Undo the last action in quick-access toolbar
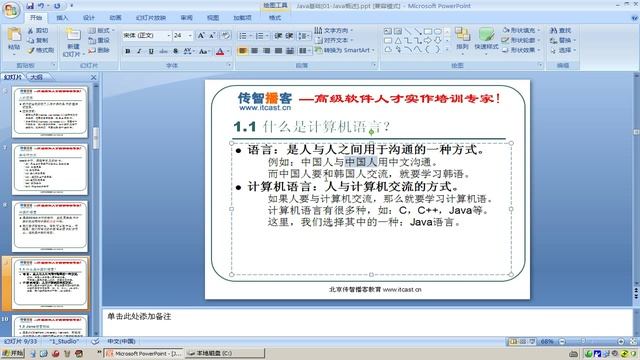This screenshot has height=360, width=640. 41,6
